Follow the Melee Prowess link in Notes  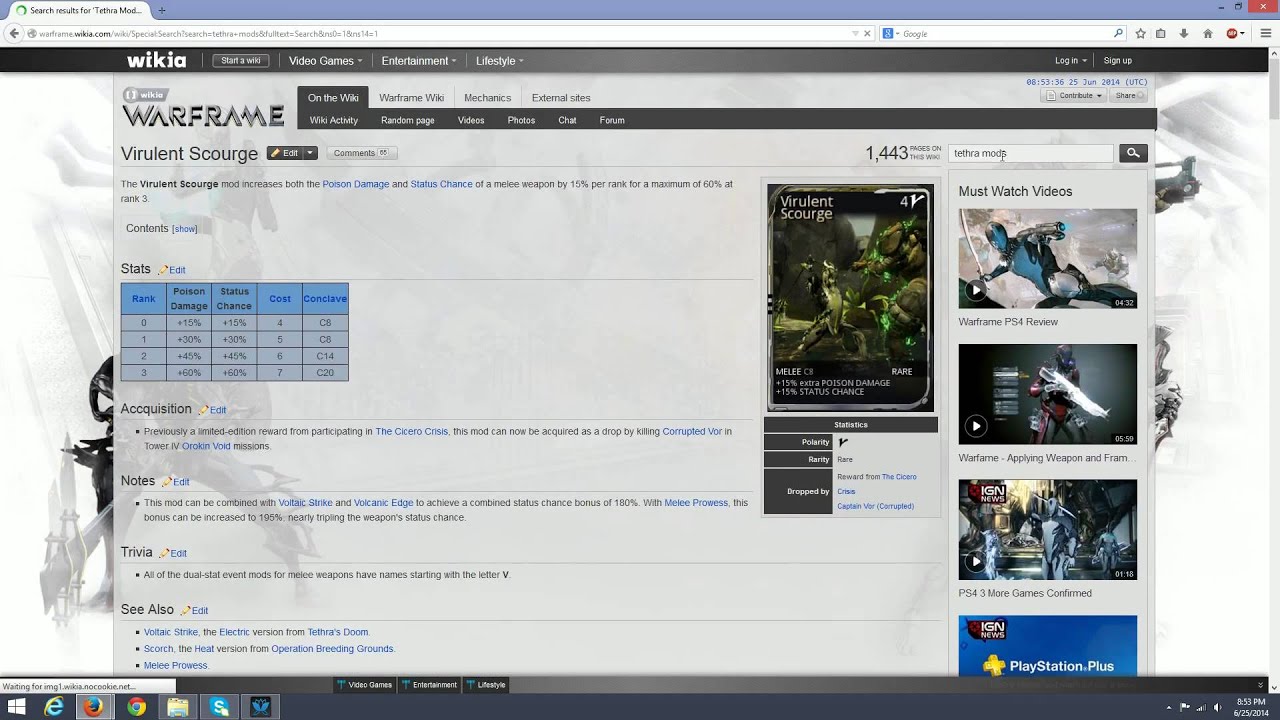point(696,503)
